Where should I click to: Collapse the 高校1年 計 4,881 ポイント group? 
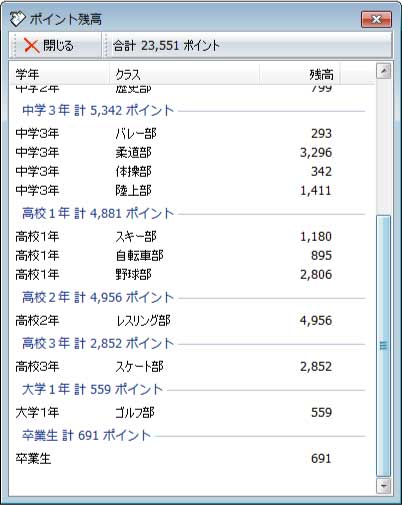pos(98,213)
